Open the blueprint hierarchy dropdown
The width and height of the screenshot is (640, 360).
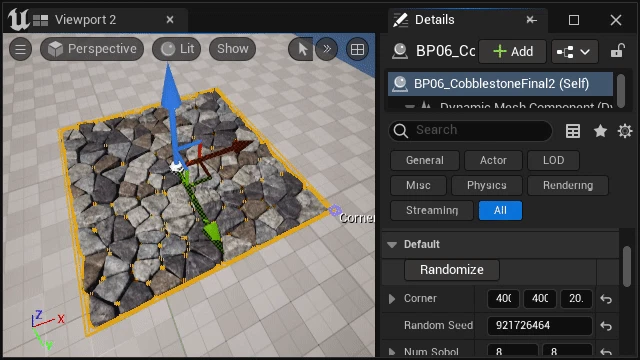tap(575, 51)
